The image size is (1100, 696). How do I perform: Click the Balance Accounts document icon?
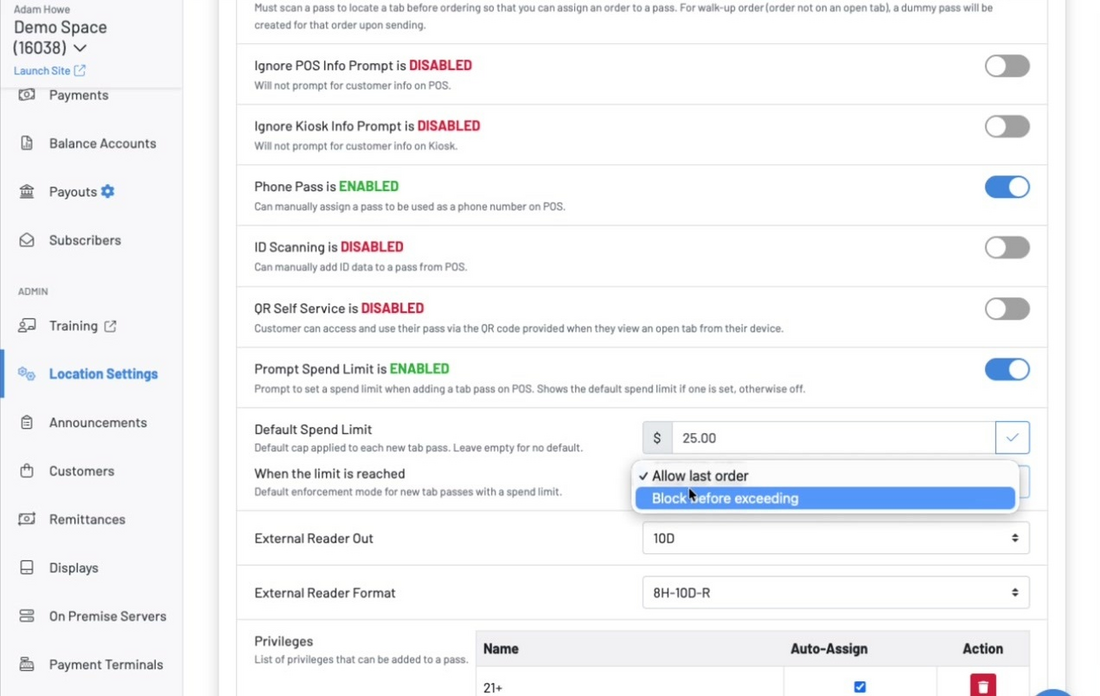[27, 143]
